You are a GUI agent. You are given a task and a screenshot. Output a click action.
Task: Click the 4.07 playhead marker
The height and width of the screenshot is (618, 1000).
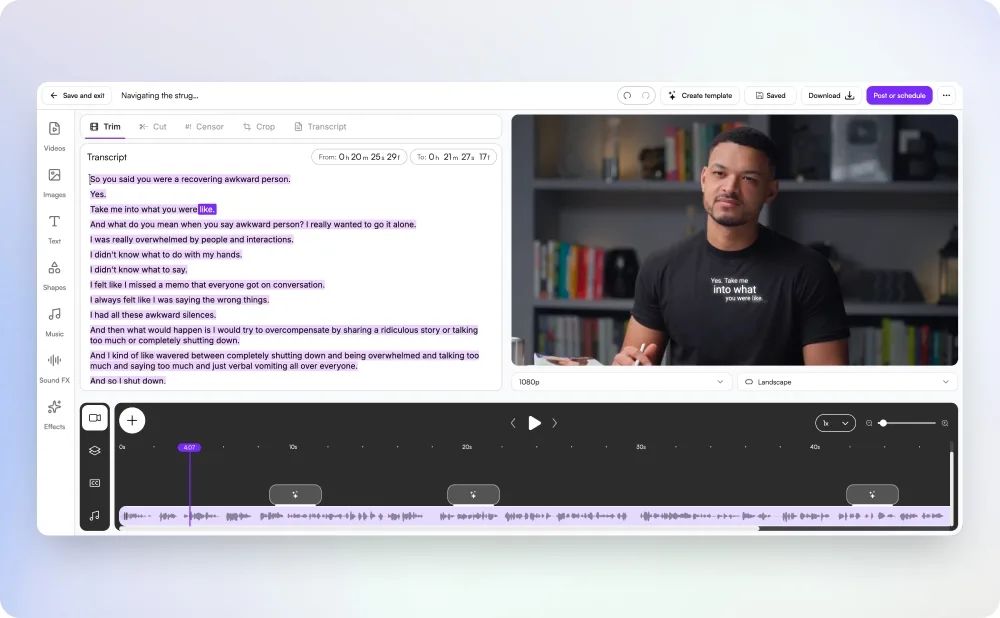click(189, 448)
